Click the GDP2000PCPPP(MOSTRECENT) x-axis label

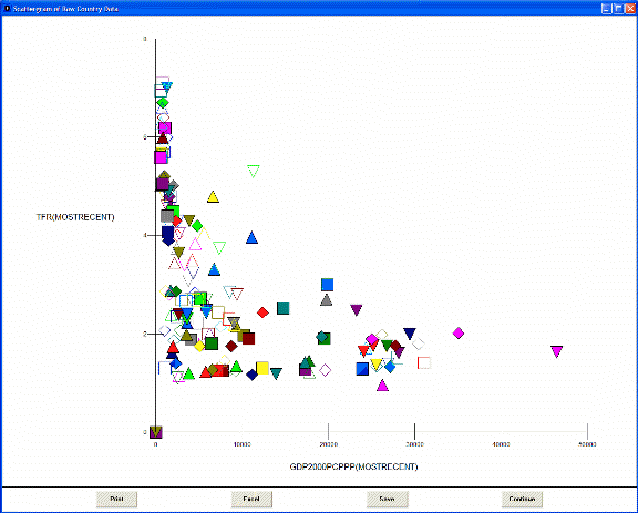pos(354,467)
